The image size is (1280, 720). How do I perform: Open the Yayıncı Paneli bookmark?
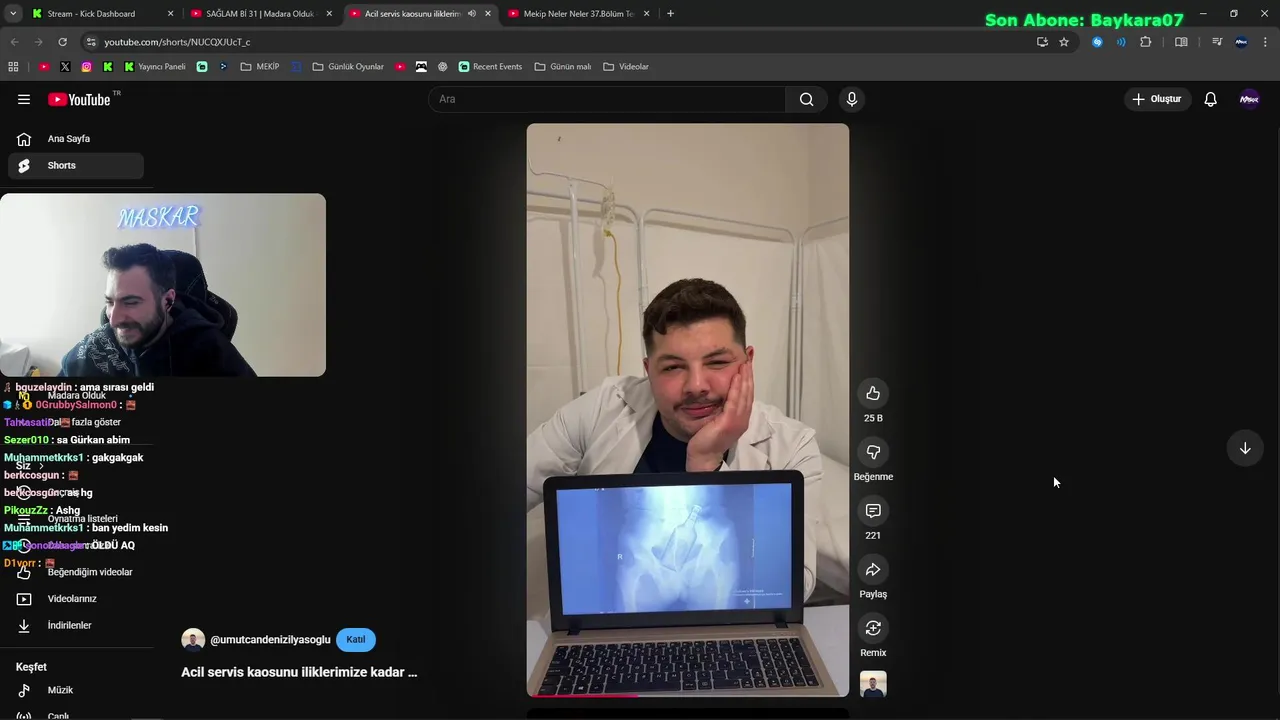coord(155,67)
